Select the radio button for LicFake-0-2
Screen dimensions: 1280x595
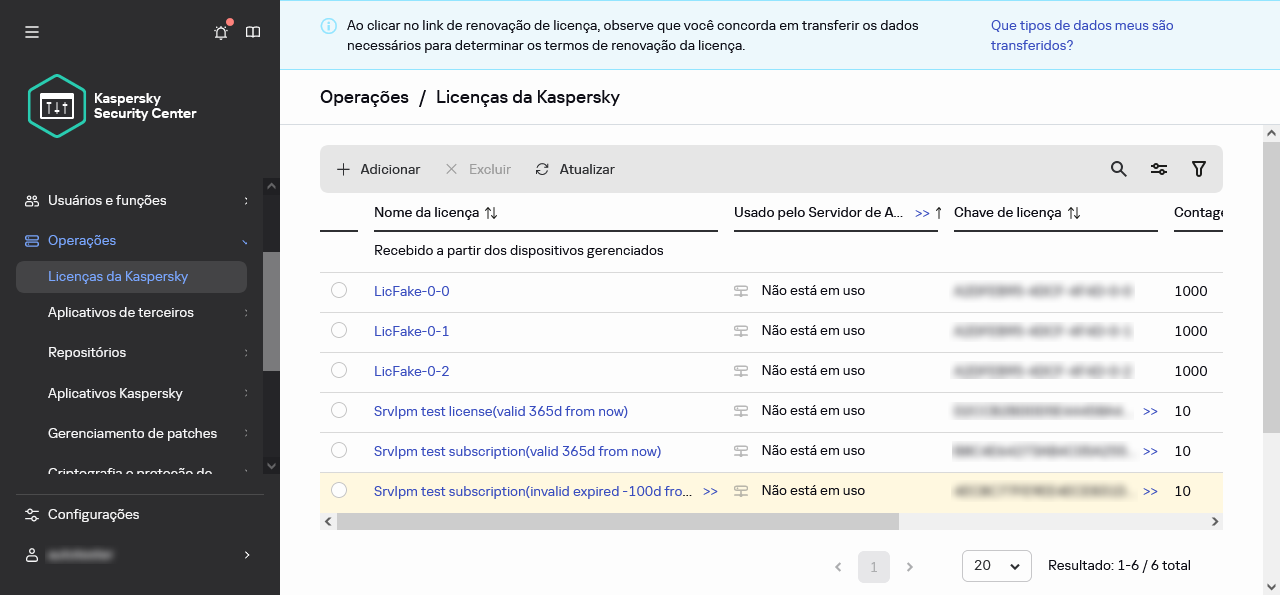pos(339,370)
